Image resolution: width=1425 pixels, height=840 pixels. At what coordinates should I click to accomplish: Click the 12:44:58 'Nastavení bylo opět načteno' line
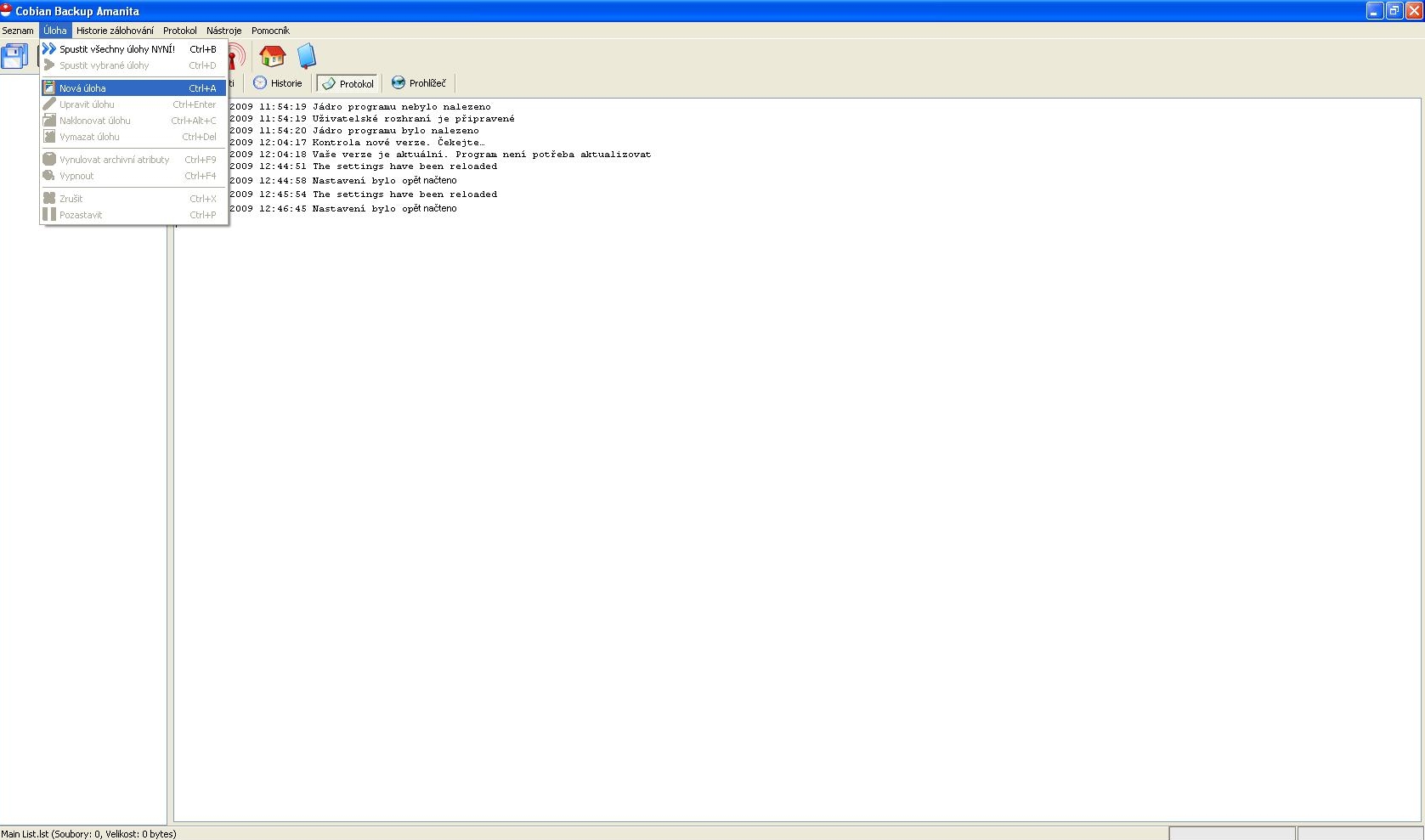click(x=343, y=181)
